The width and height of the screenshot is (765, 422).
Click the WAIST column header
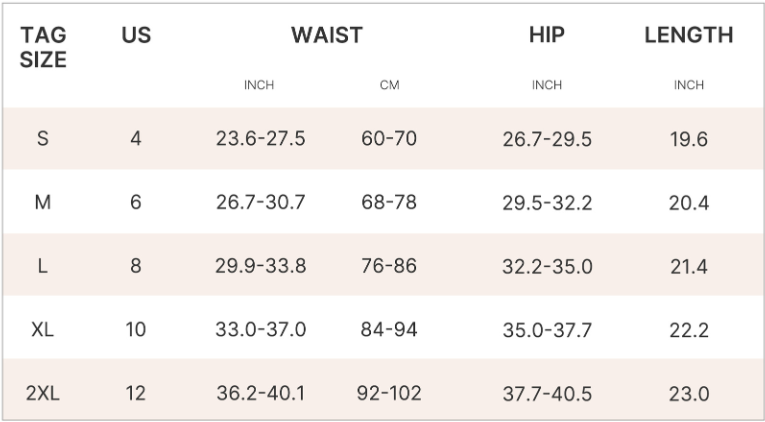tap(326, 36)
